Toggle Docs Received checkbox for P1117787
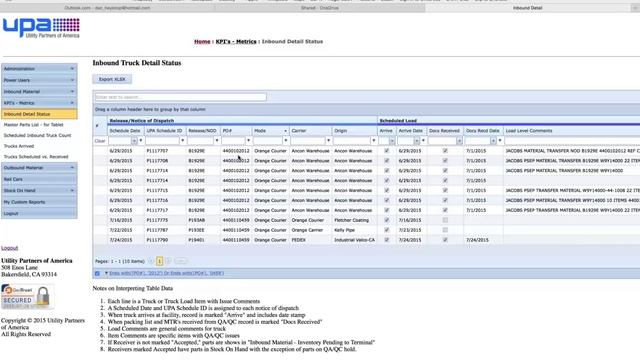 pyautogui.click(x=445, y=230)
